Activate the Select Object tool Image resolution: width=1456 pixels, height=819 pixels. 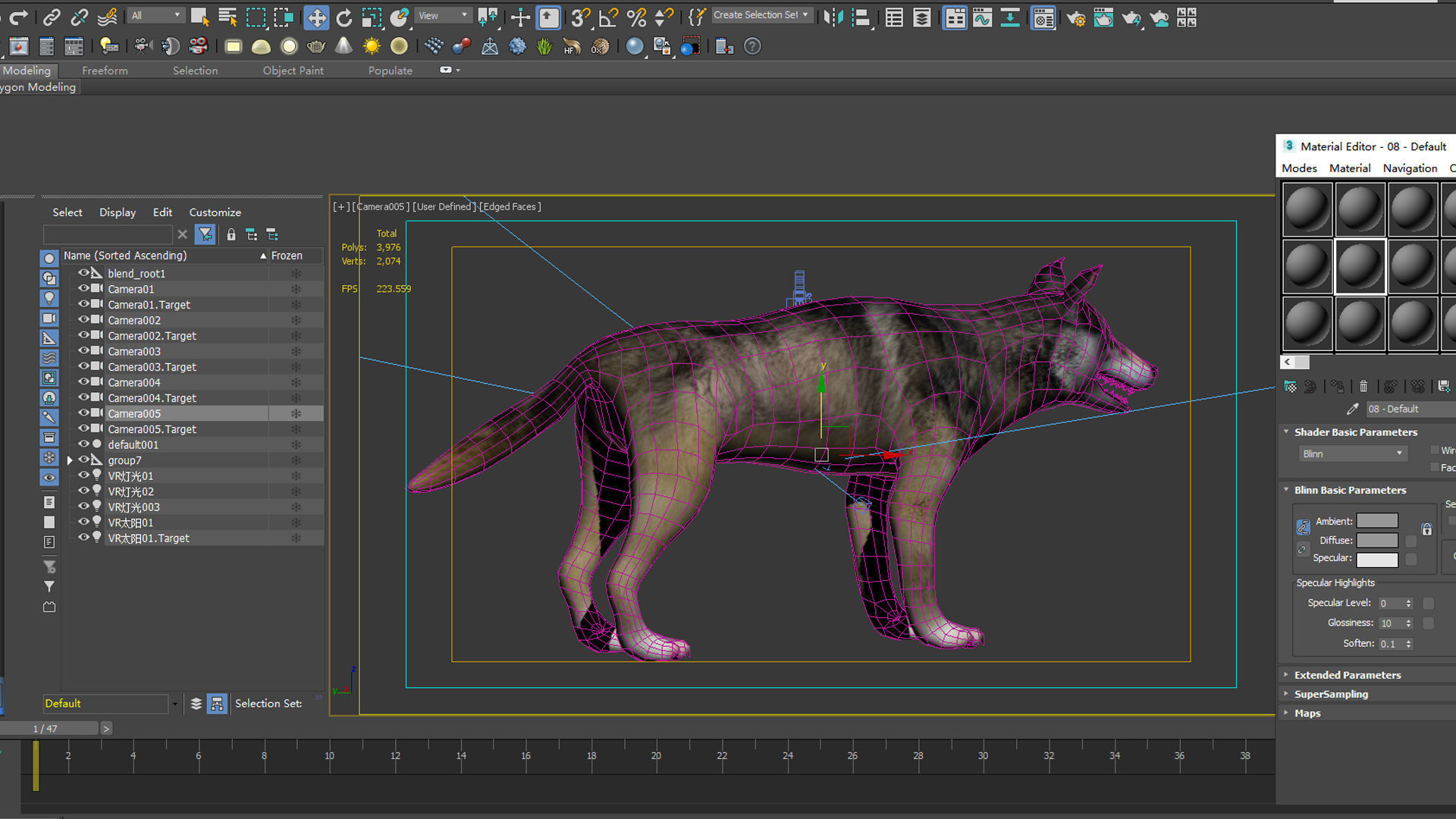[199, 17]
